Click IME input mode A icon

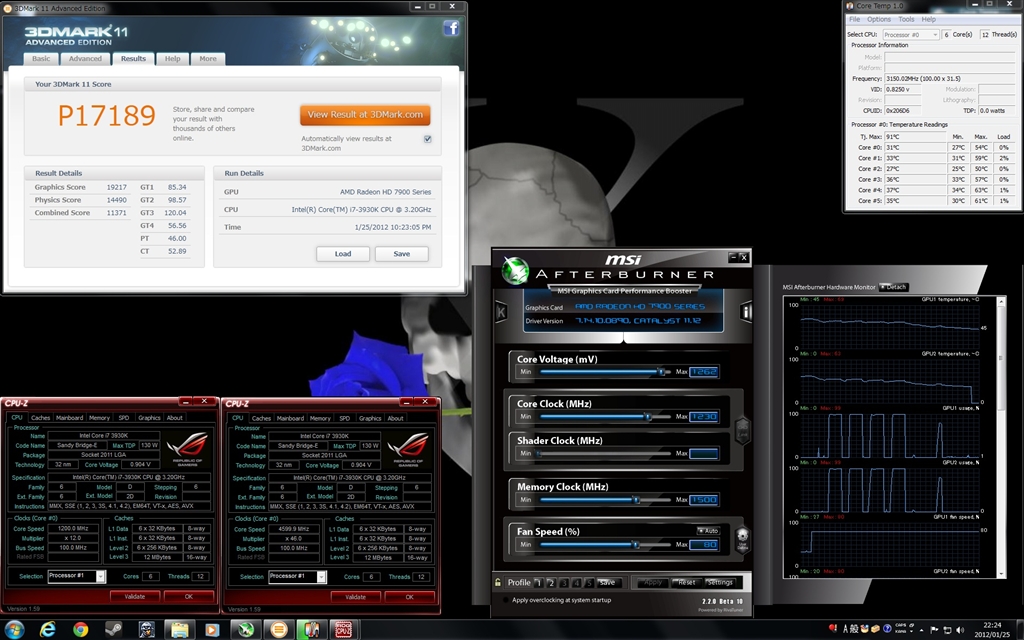coord(846,630)
